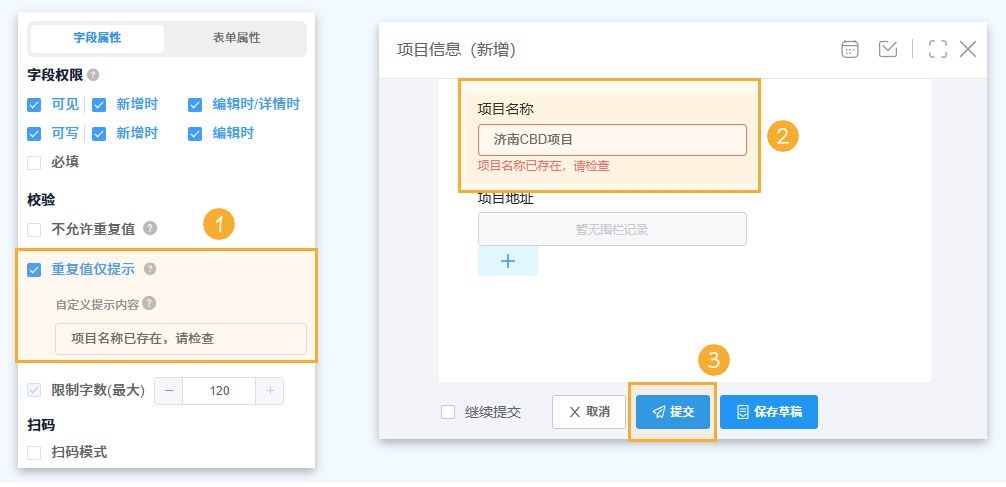Switch to the 表单属性 tab
This screenshot has width=1006, height=487.
(x=236, y=38)
